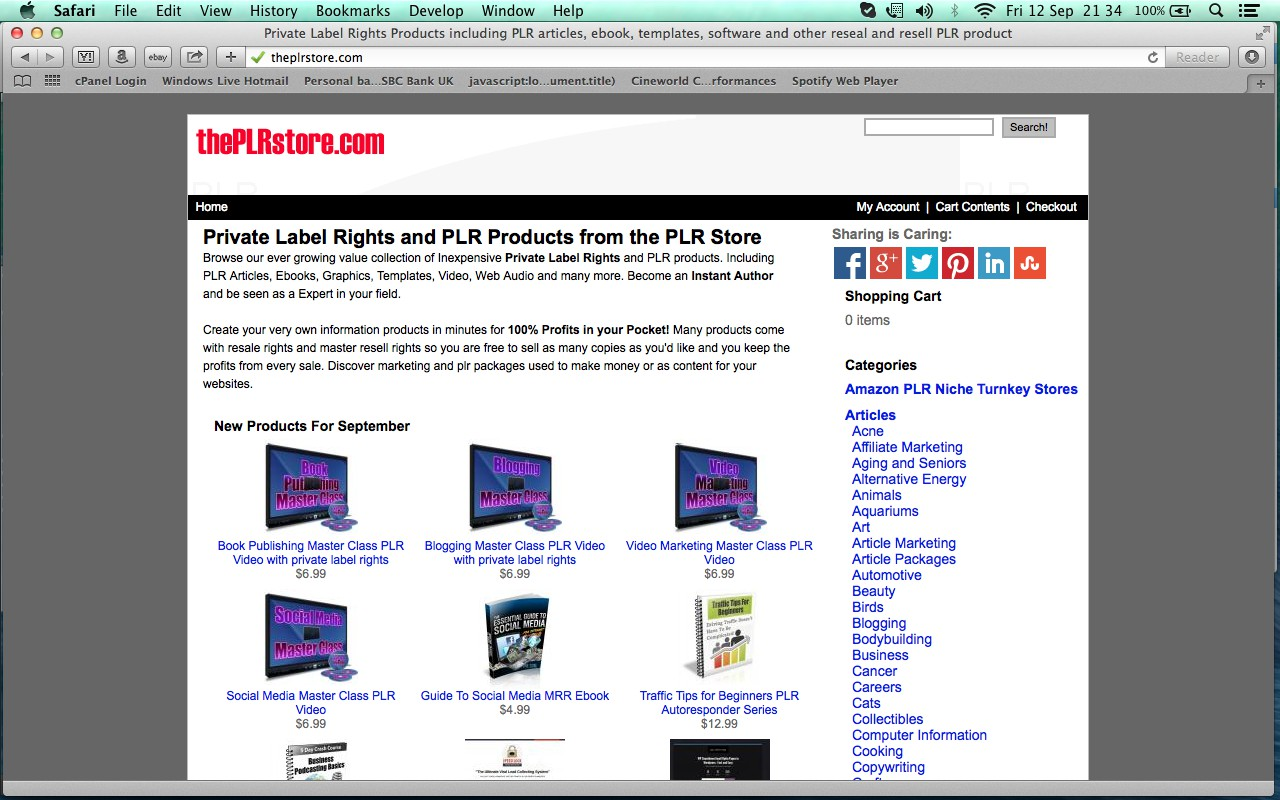Open Safari's Share button in toolbar
The height and width of the screenshot is (800, 1280).
195,57
